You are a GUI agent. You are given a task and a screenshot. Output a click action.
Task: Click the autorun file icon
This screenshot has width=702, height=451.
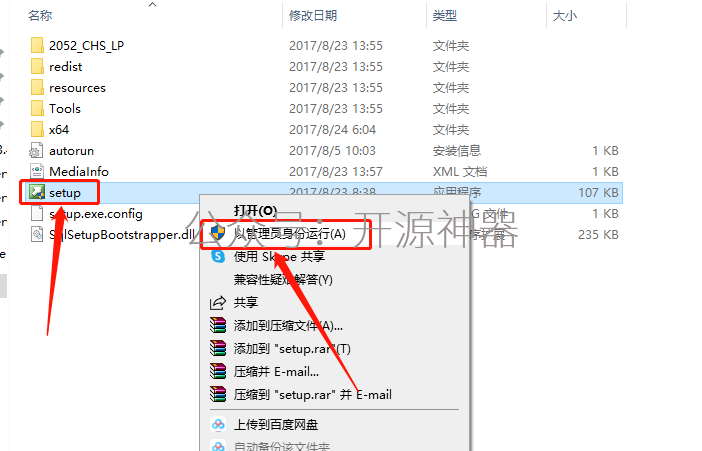[36, 150]
